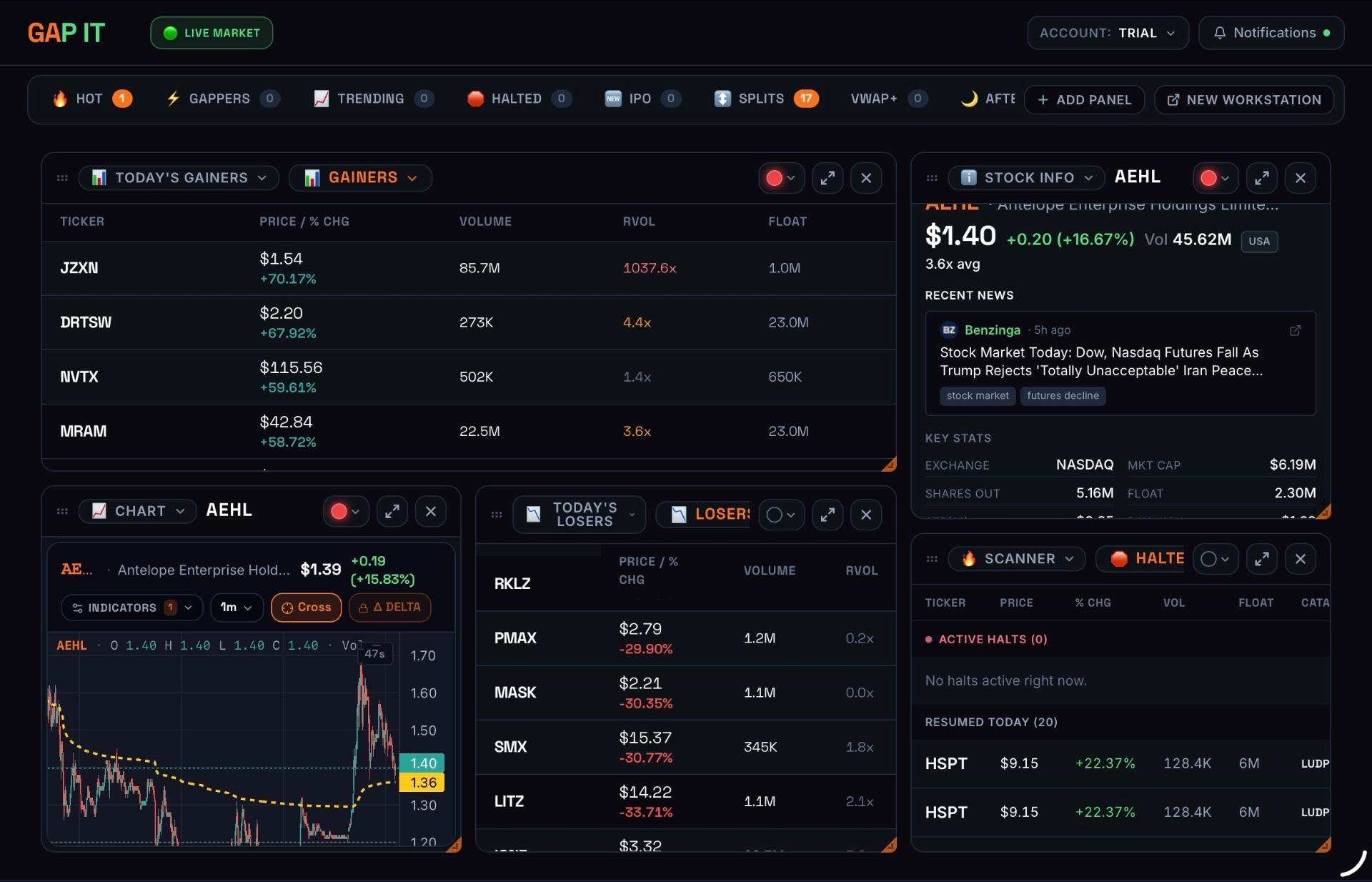The width and height of the screenshot is (1372, 882).
Task: Open the Account Trial dropdown
Action: tap(1108, 33)
